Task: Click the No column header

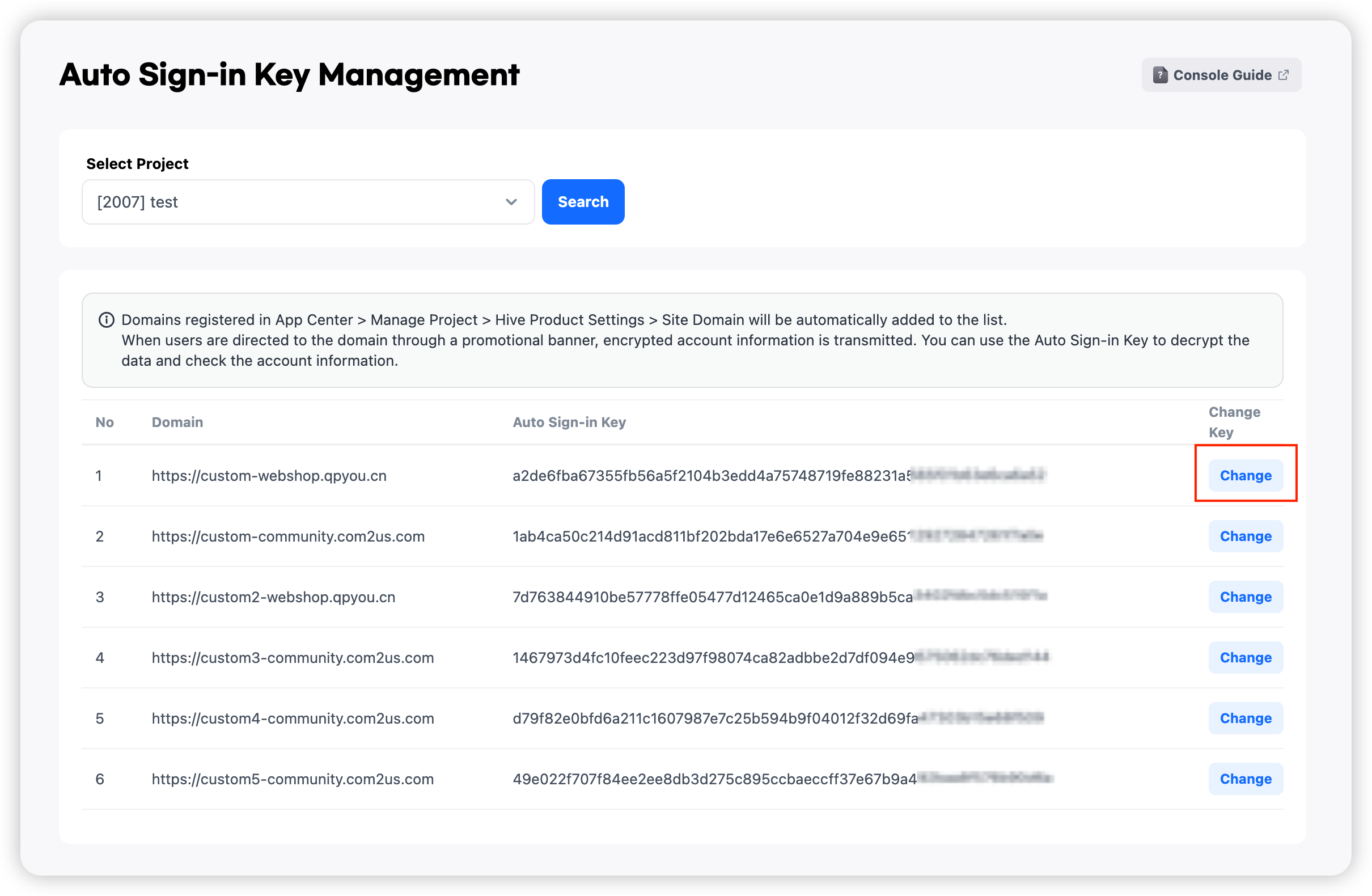Action: [104, 422]
